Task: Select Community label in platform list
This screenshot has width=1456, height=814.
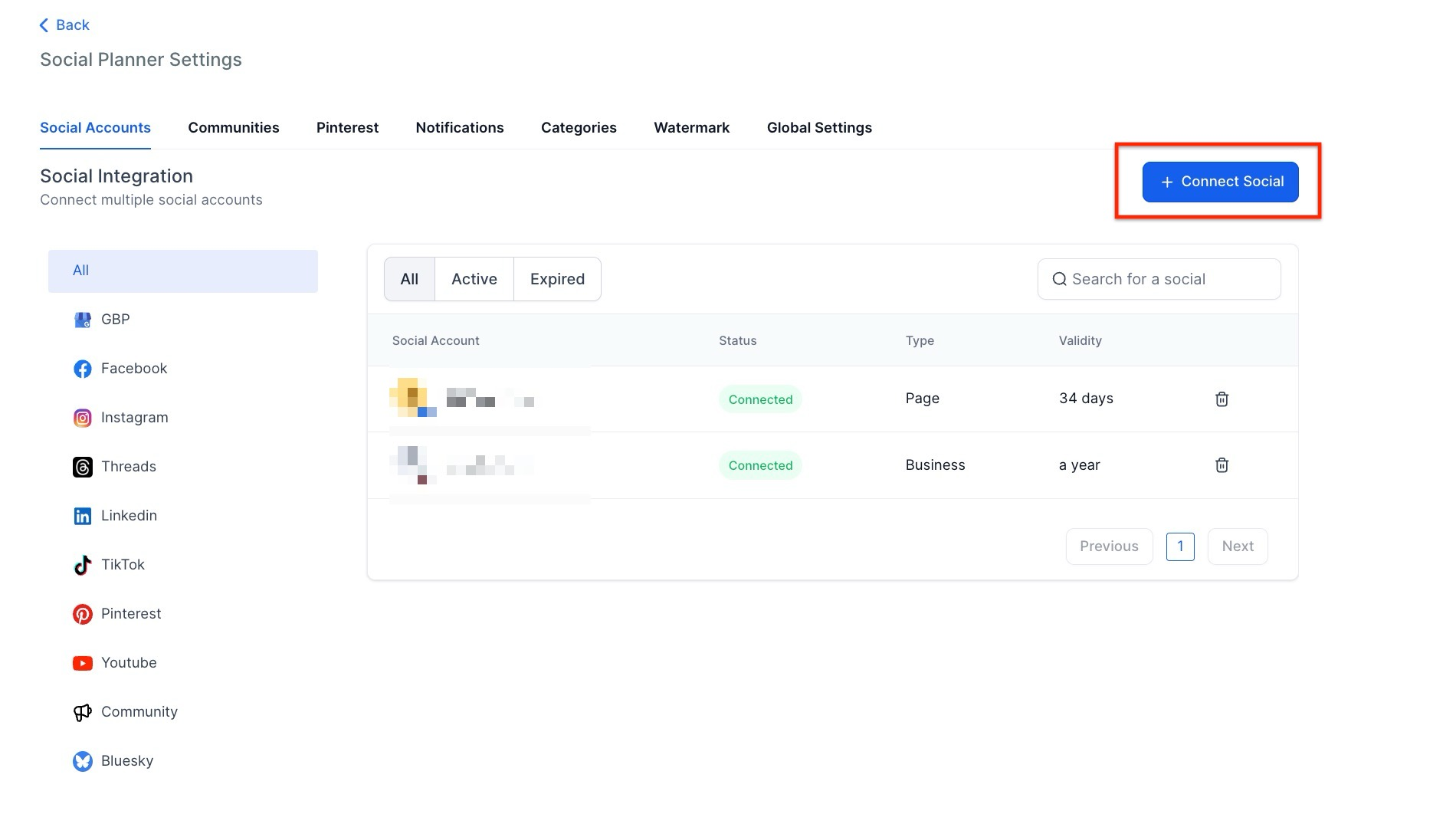Action: 139,712
